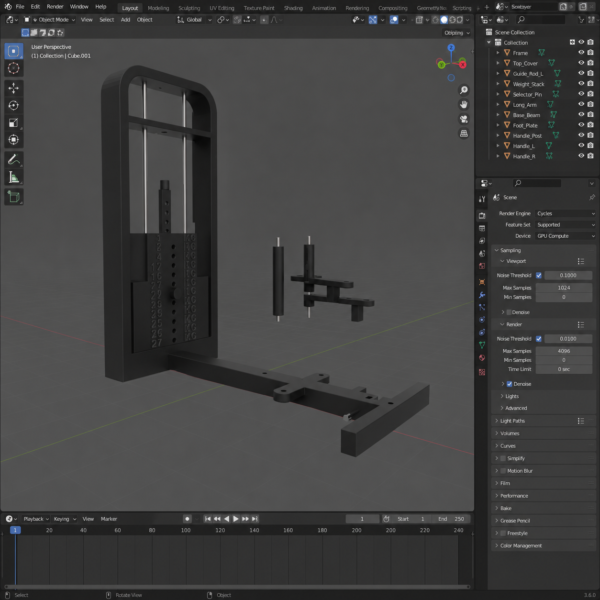Disable Render Noise Threshold checkbox
This screenshot has height=600, width=600.
click(x=539, y=339)
